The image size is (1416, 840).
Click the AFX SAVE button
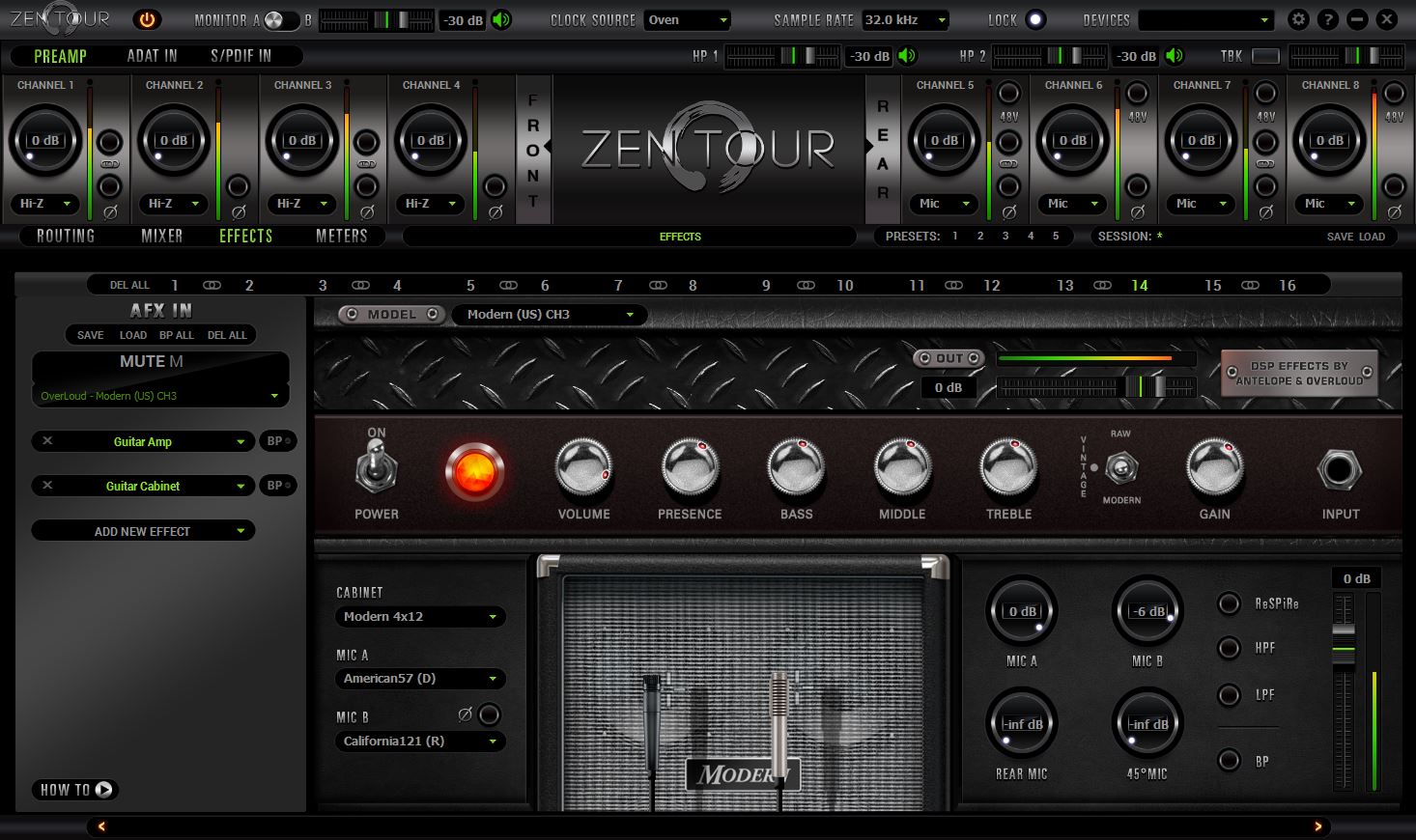91,335
